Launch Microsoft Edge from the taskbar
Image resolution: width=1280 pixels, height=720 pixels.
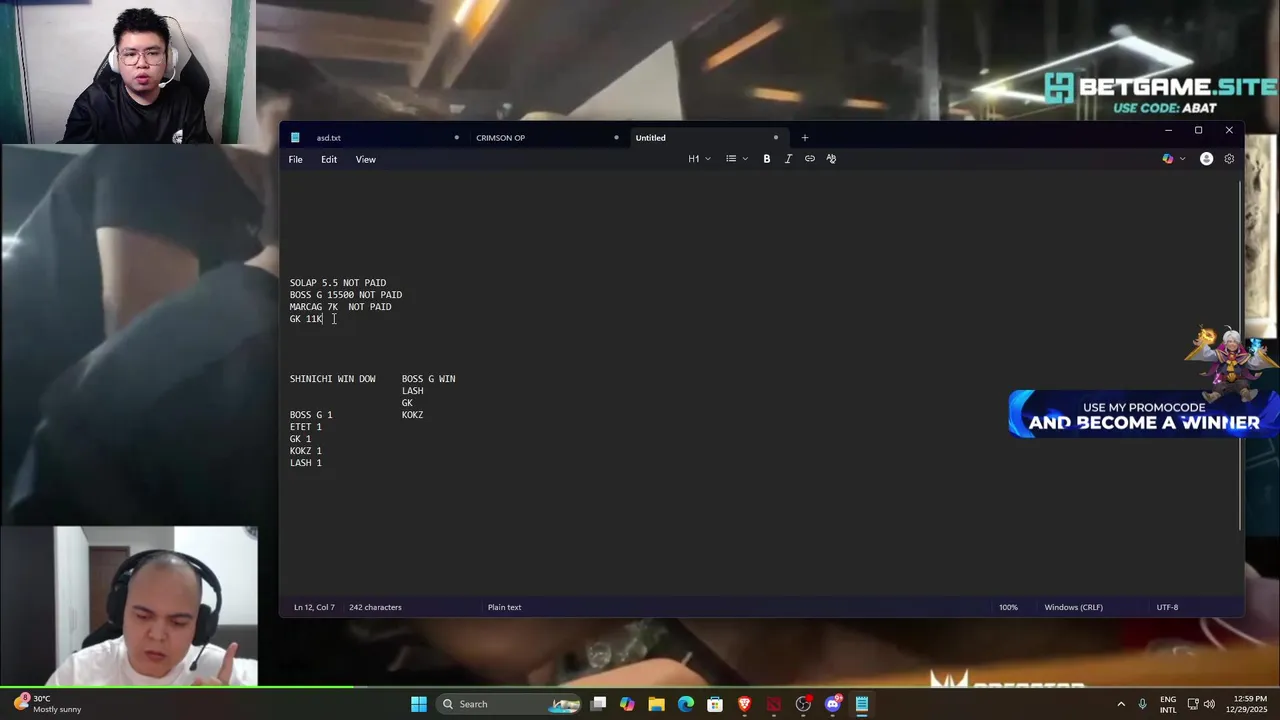[x=685, y=704]
